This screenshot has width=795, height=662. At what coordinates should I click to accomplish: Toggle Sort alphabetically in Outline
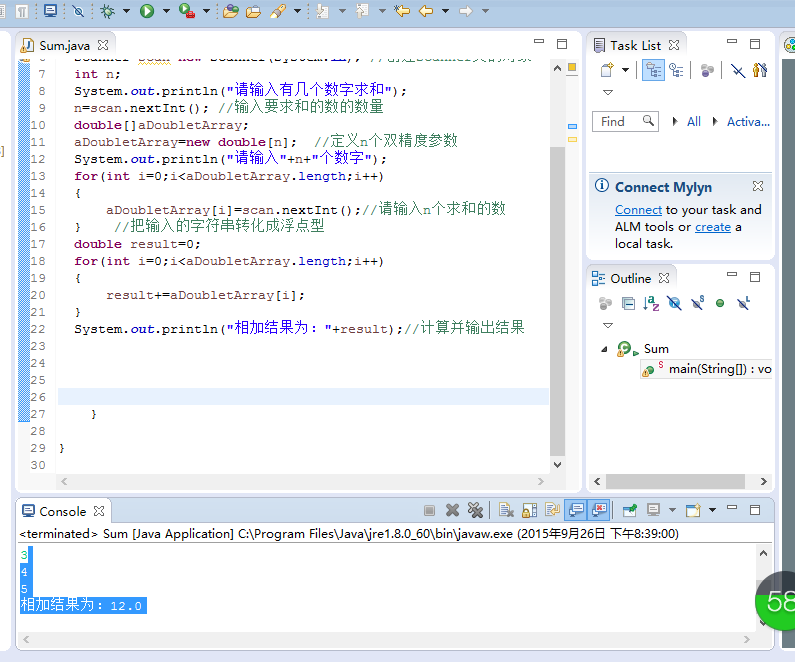(651, 304)
